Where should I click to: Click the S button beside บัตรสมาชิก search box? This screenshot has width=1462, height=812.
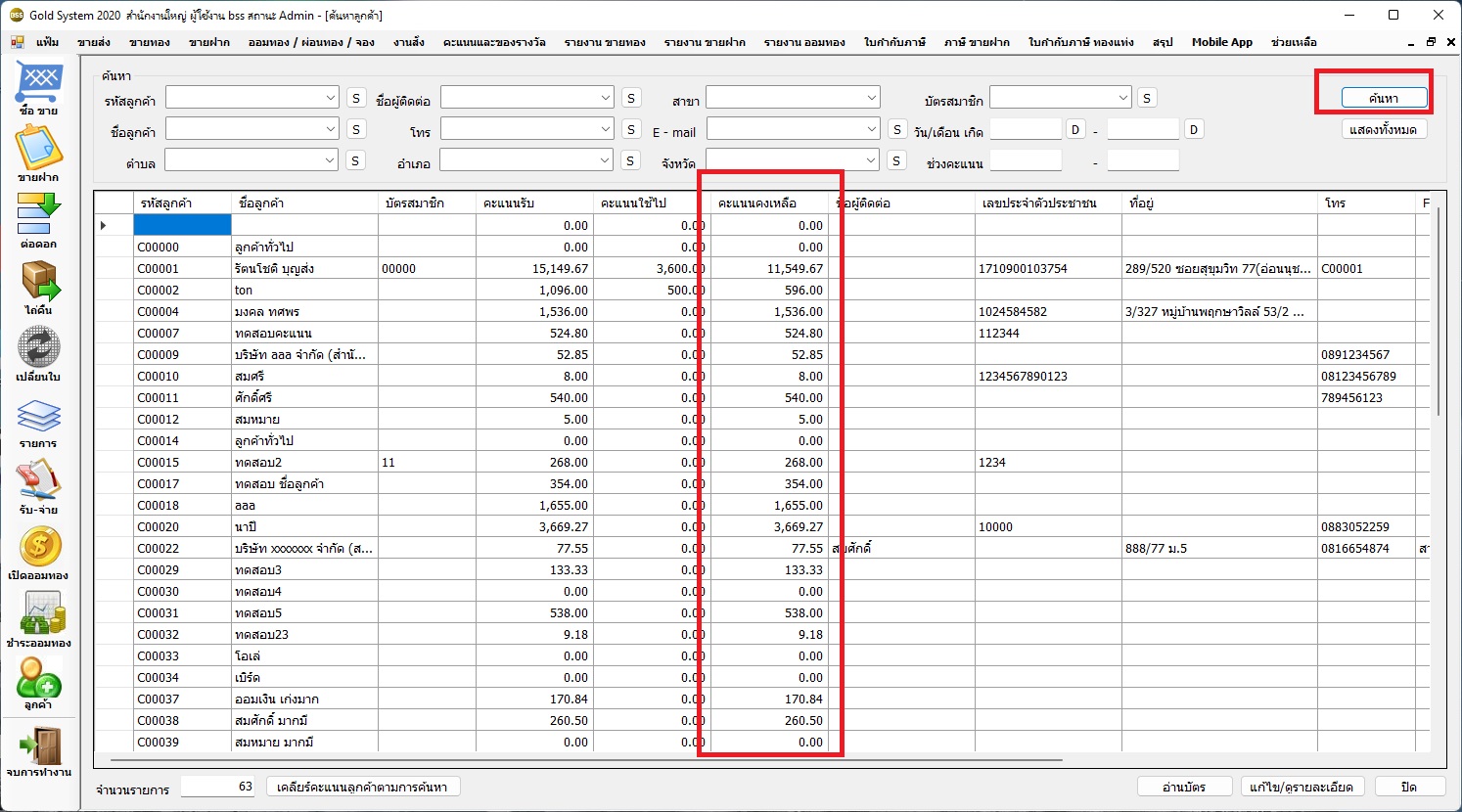[1147, 98]
